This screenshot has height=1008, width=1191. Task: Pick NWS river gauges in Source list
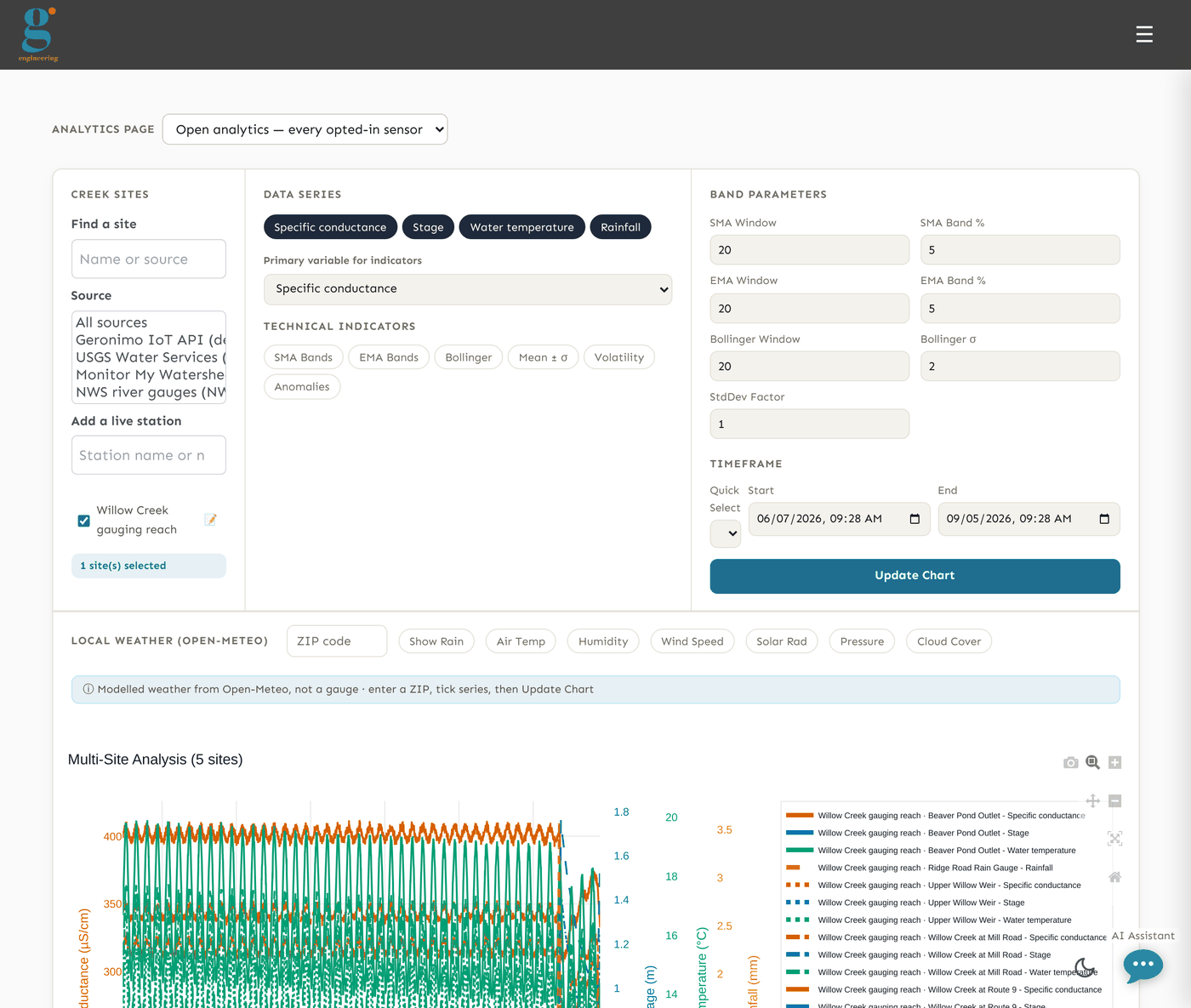pyautogui.click(x=149, y=392)
